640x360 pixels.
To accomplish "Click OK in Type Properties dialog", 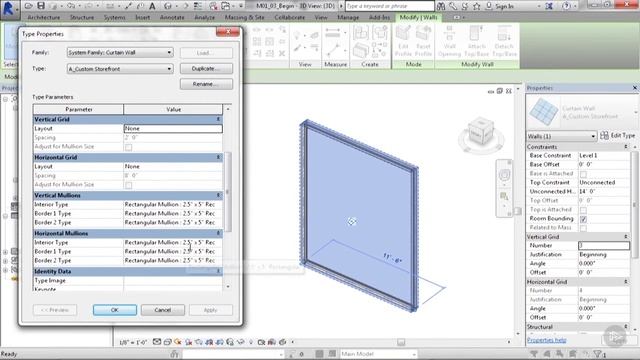I will (x=115, y=310).
